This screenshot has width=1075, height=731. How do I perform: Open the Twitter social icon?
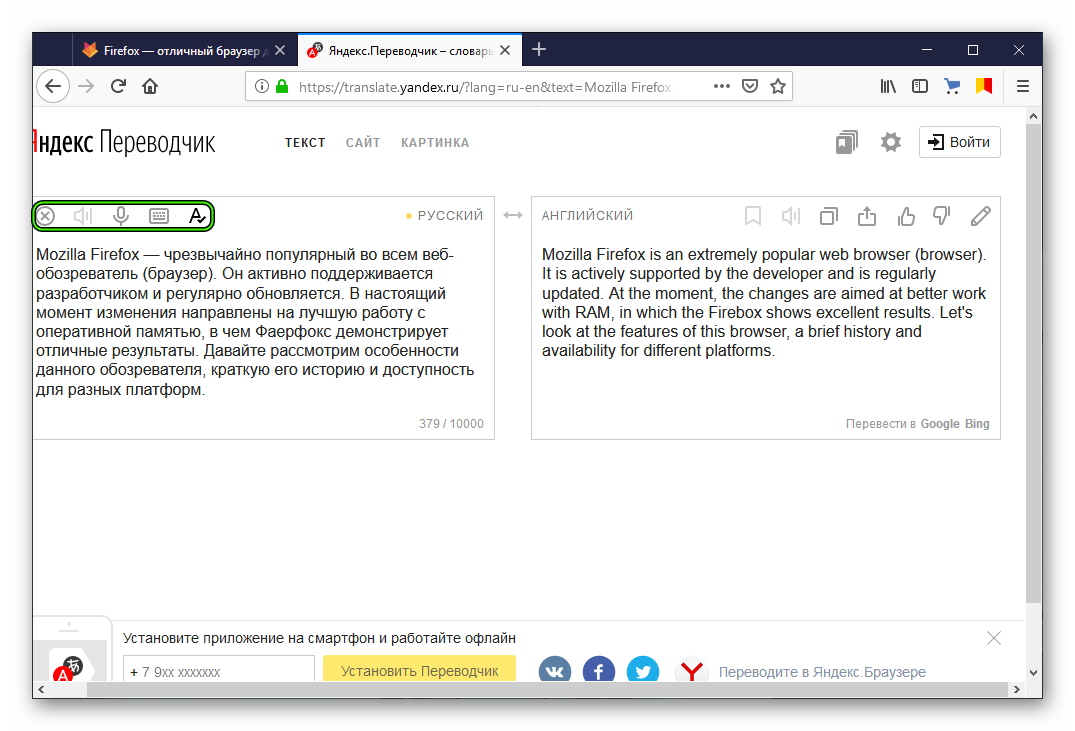click(x=642, y=669)
